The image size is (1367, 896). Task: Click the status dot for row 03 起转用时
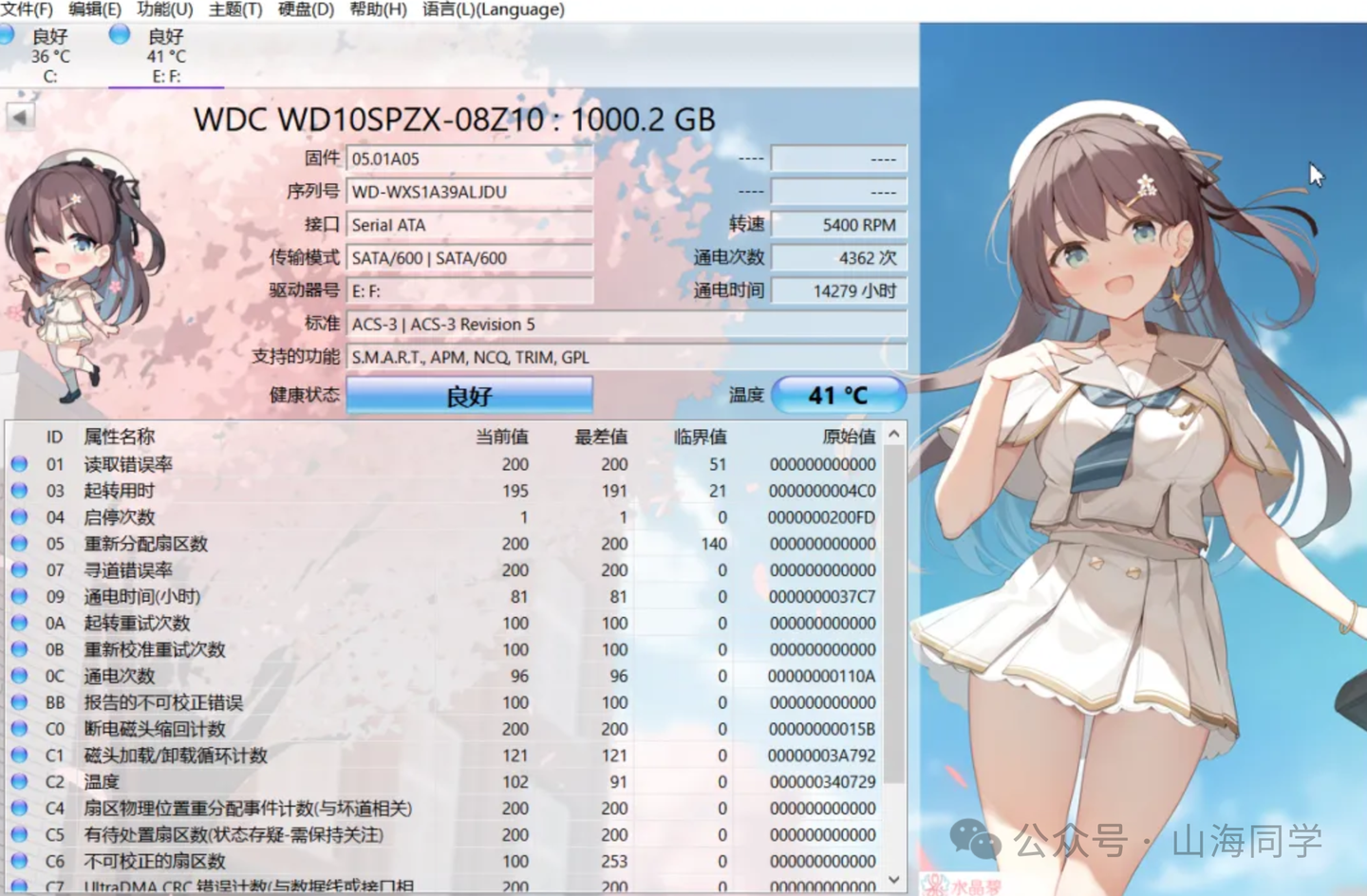(x=19, y=491)
